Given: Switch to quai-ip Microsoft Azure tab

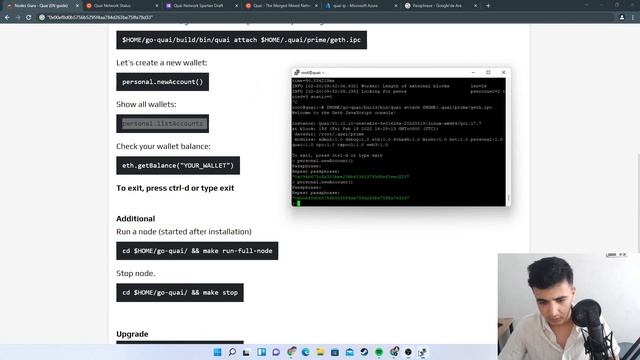Looking at the screenshot, I should (x=360, y=6).
